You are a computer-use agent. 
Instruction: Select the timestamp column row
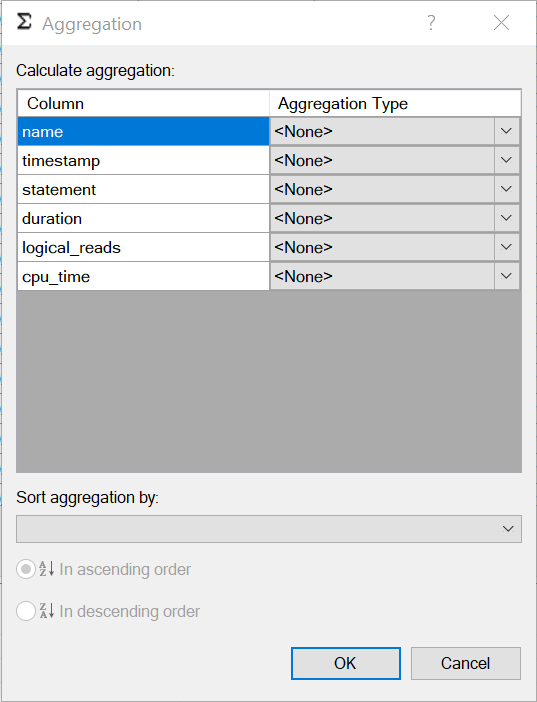[143, 160]
